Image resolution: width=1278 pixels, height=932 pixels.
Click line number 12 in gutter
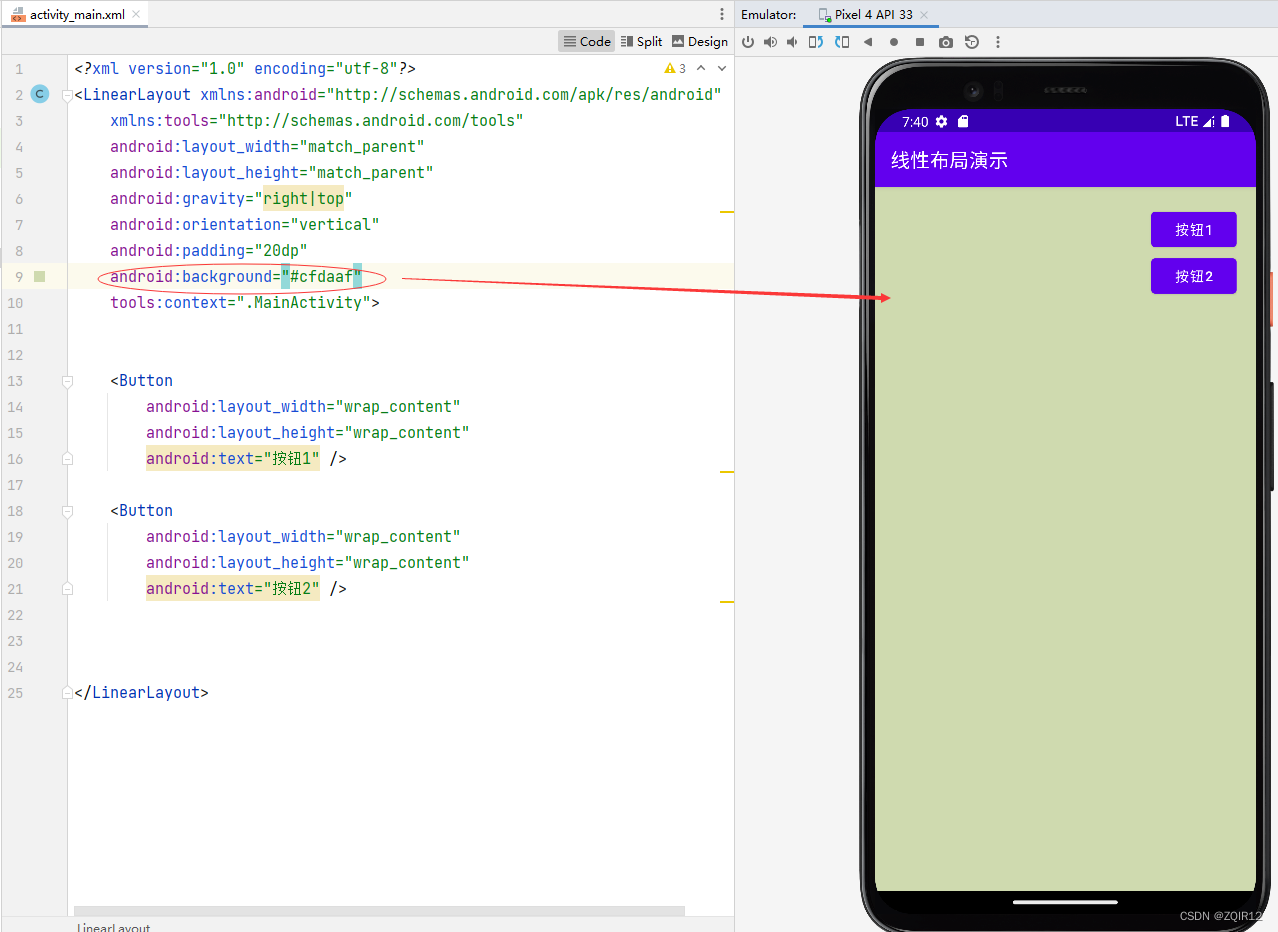15,354
